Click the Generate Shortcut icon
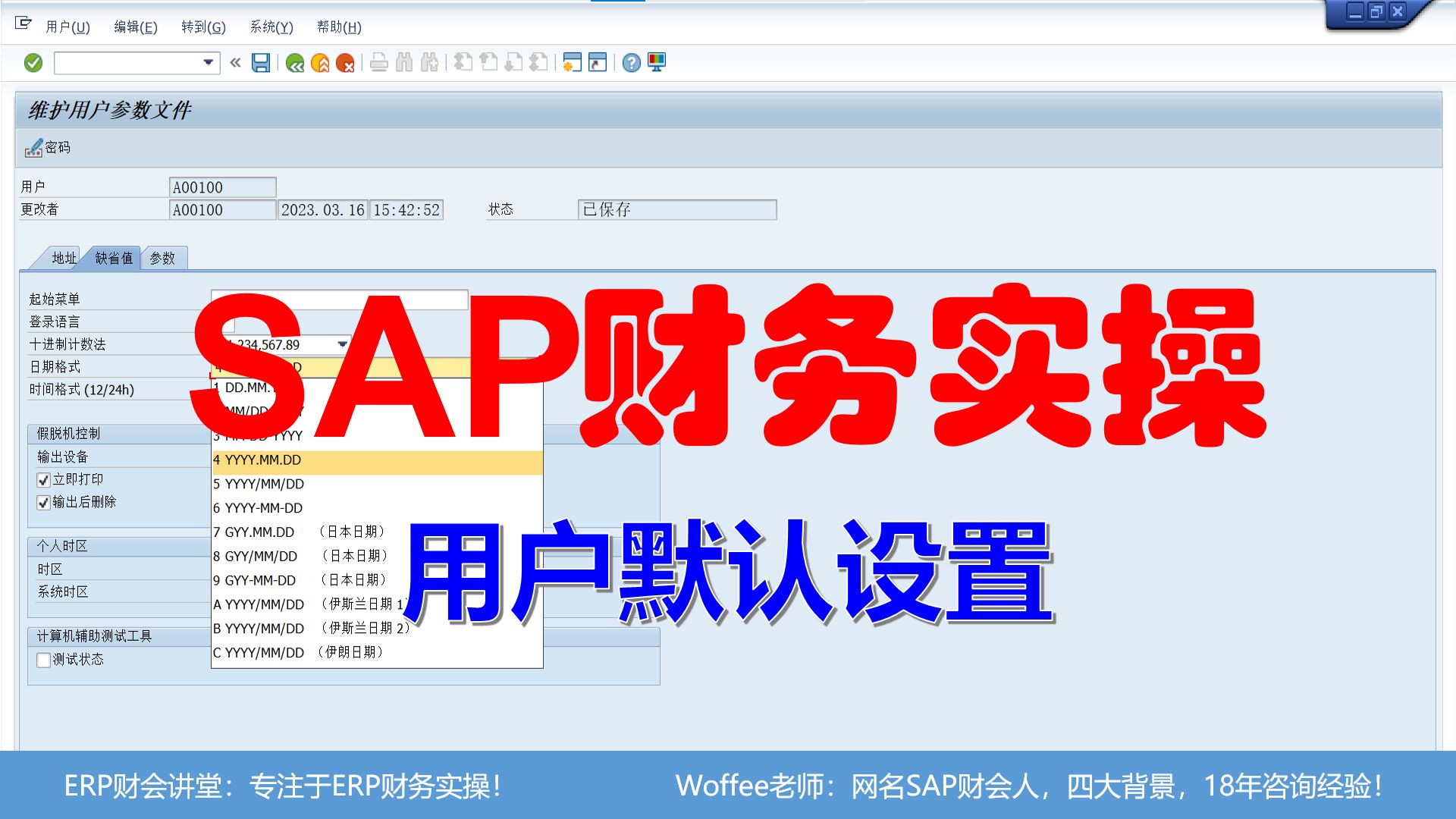 click(x=598, y=63)
